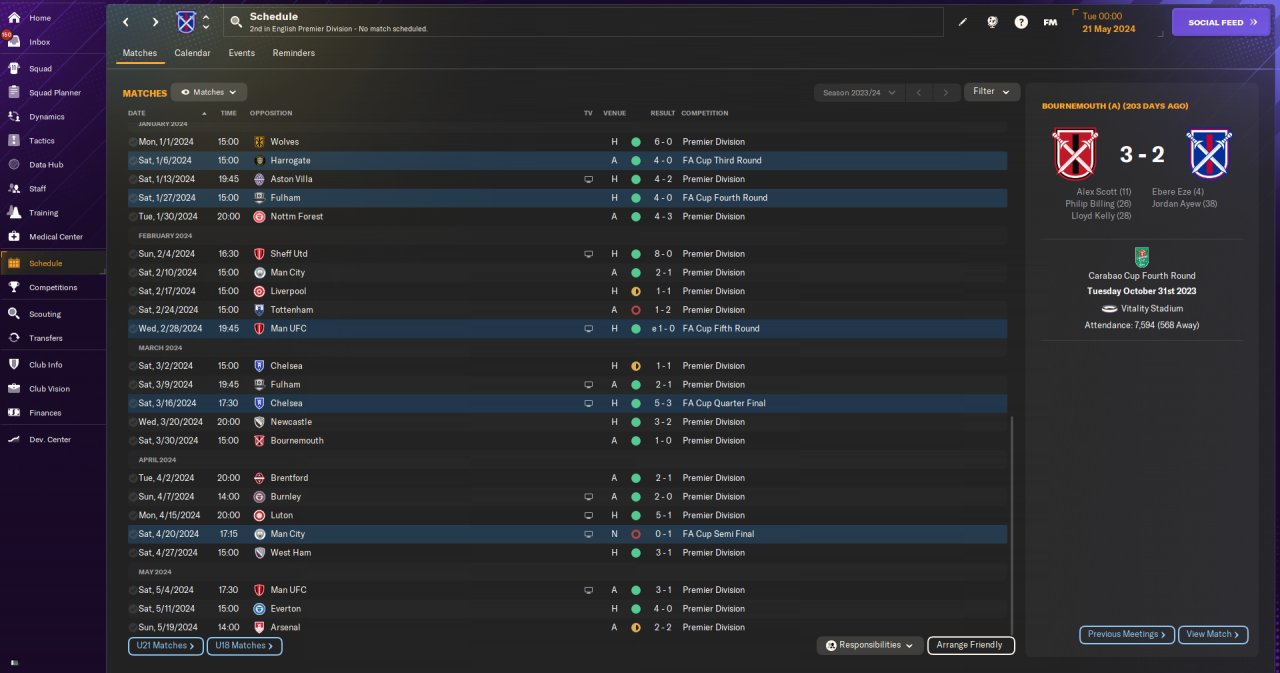1280x673 pixels.
Task: Click the Arrange Friendly button
Action: point(971,645)
